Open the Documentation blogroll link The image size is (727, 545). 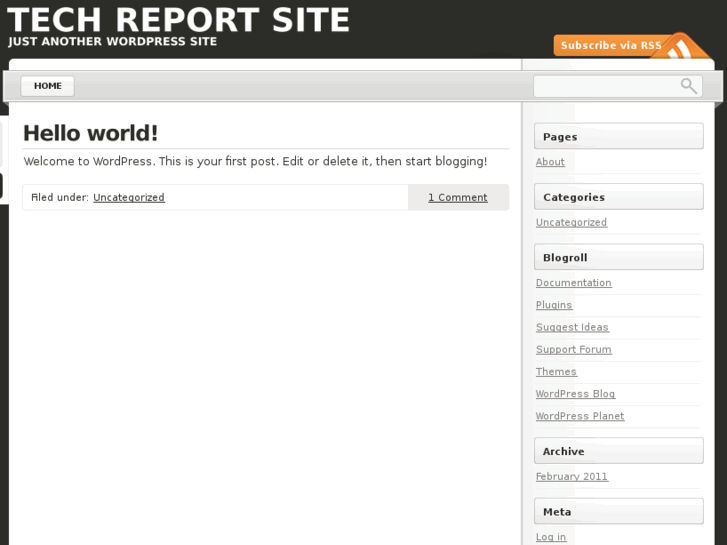point(574,283)
